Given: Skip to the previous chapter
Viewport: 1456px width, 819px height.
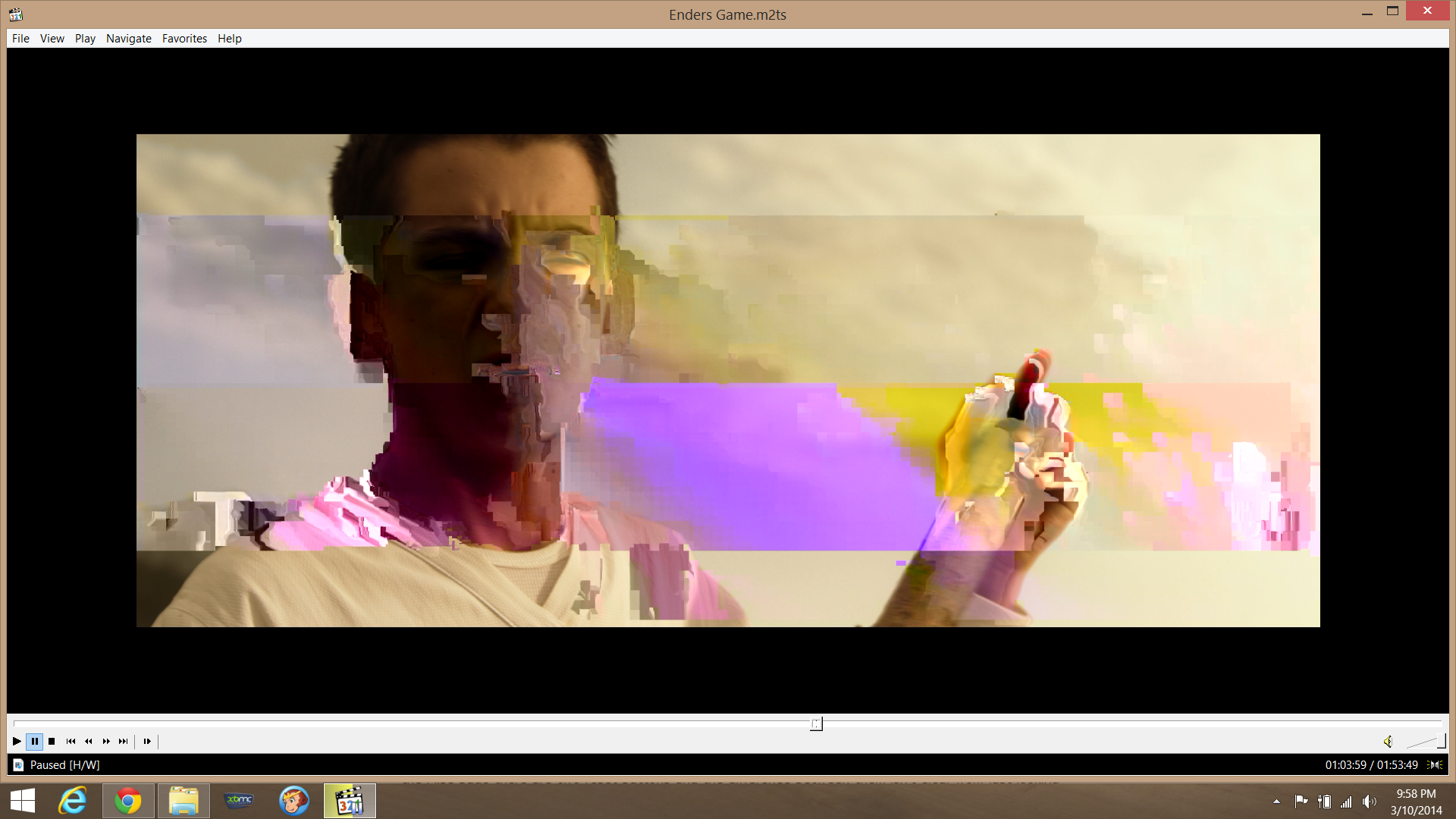Looking at the screenshot, I should pyautogui.click(x=71, y=741).
